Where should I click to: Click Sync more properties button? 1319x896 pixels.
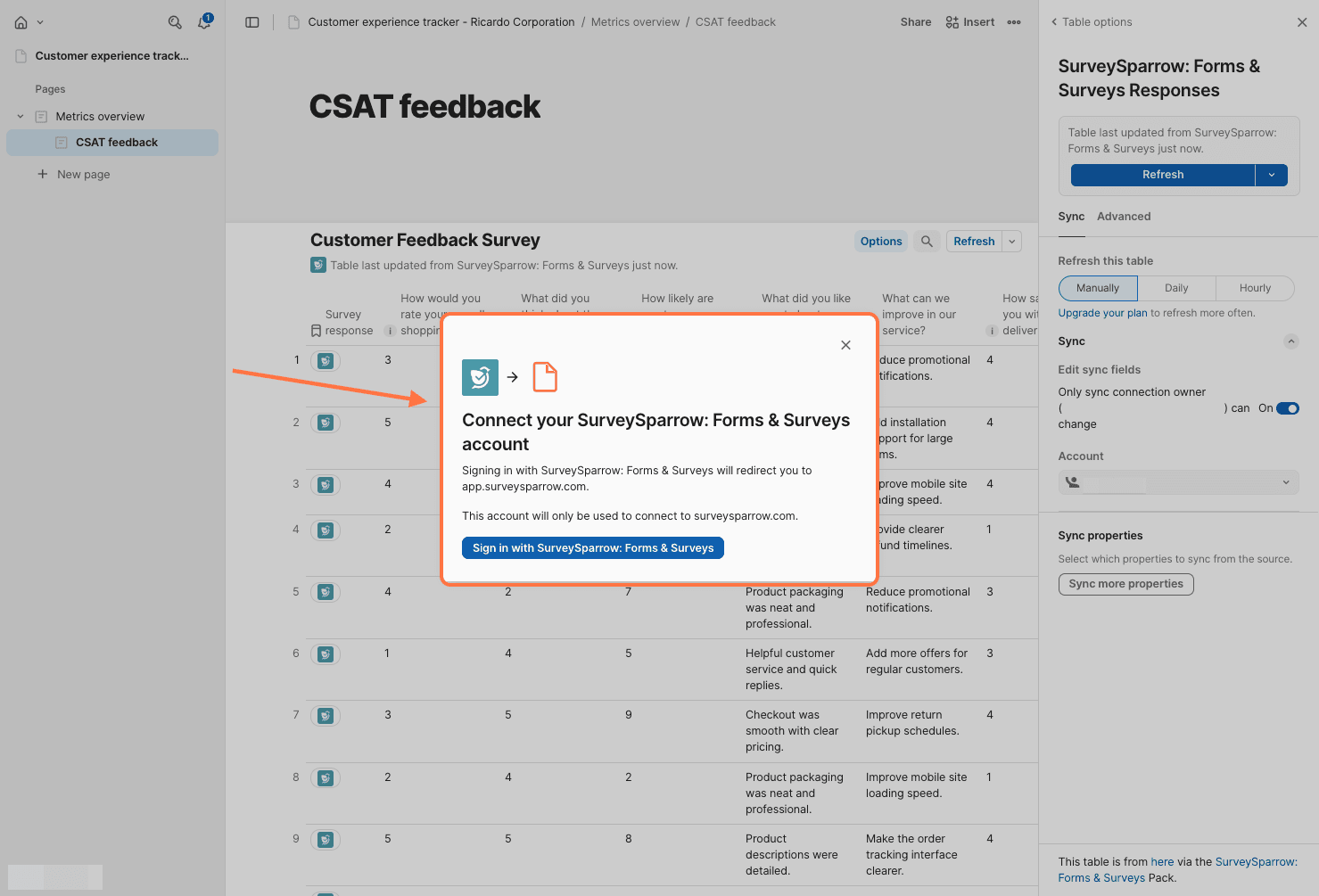(1125, 584)
